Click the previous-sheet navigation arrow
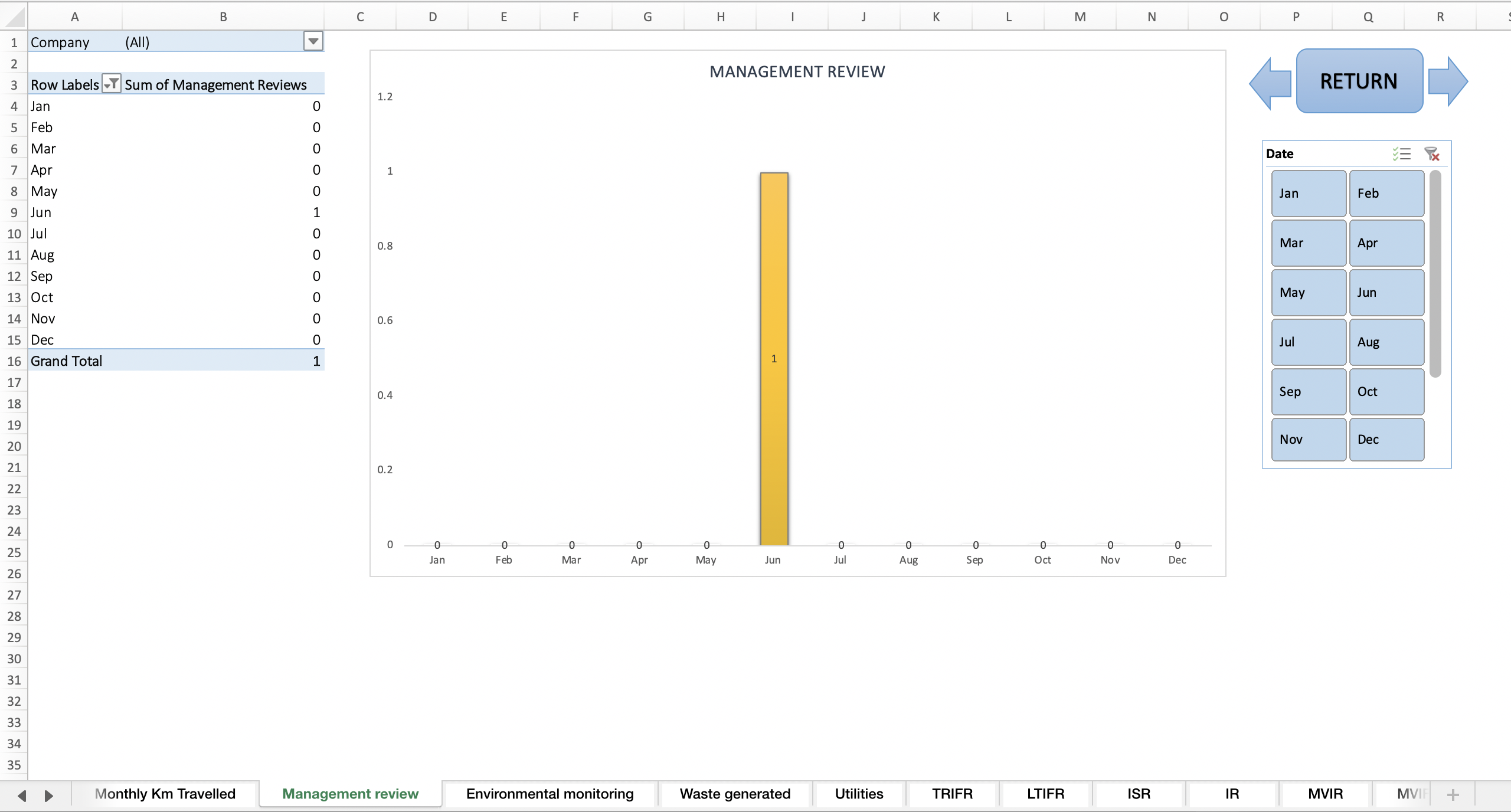 pos(21,795)
